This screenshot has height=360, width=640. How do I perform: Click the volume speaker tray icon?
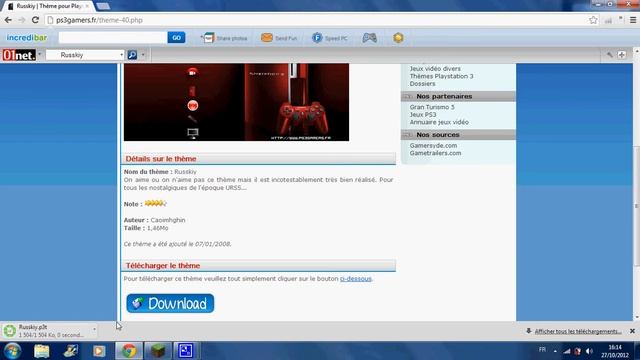pyautogui.click(x=589, y=351)
